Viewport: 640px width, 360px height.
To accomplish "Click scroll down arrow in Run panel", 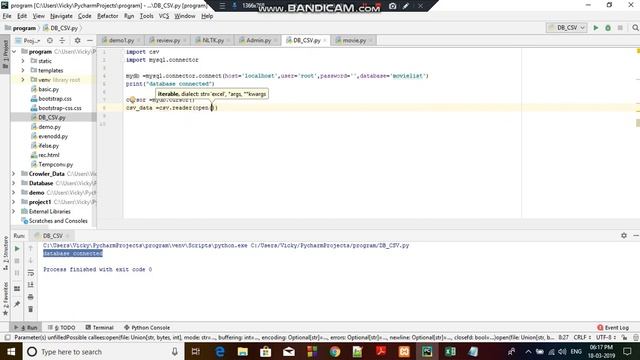I will pyautogui.click(x=31, y=260).
